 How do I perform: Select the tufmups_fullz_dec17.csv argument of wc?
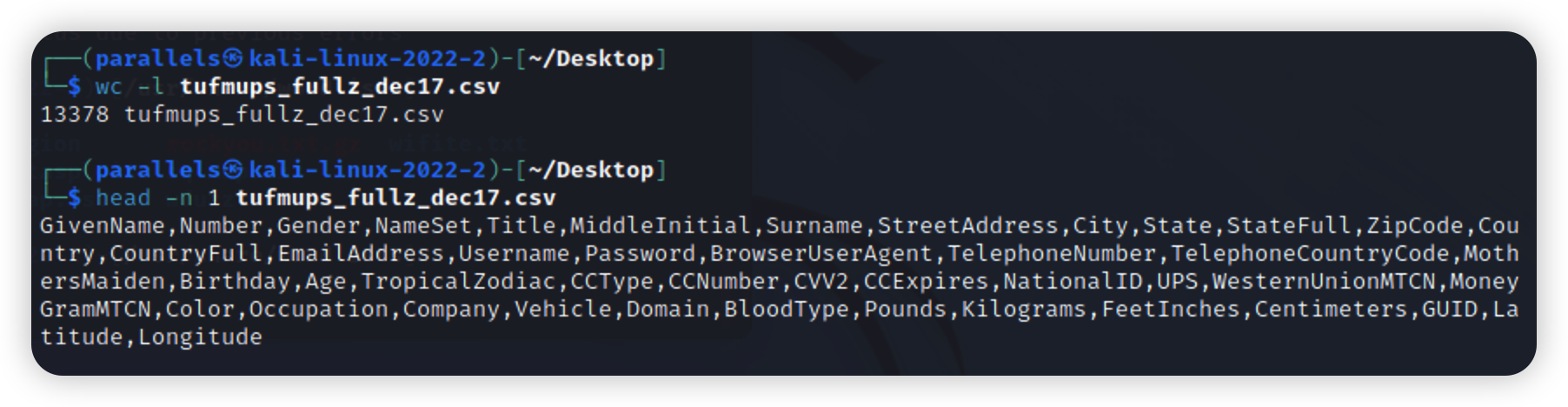point(340,87)
